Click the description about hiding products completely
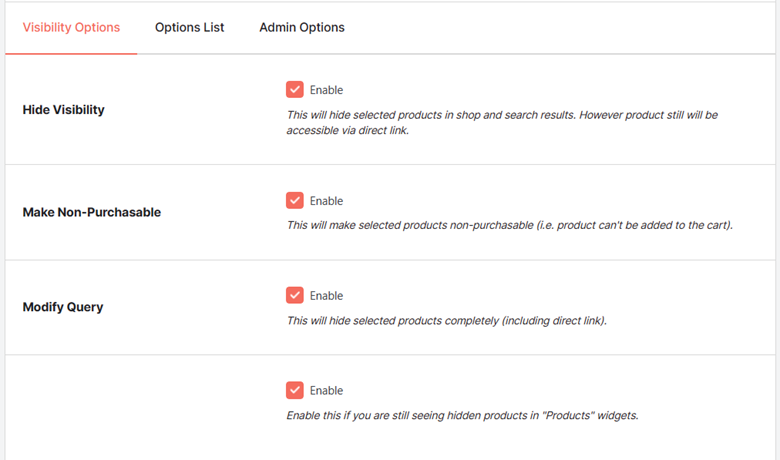This screenshot has width=780, height=460. [x=446, y=321]
